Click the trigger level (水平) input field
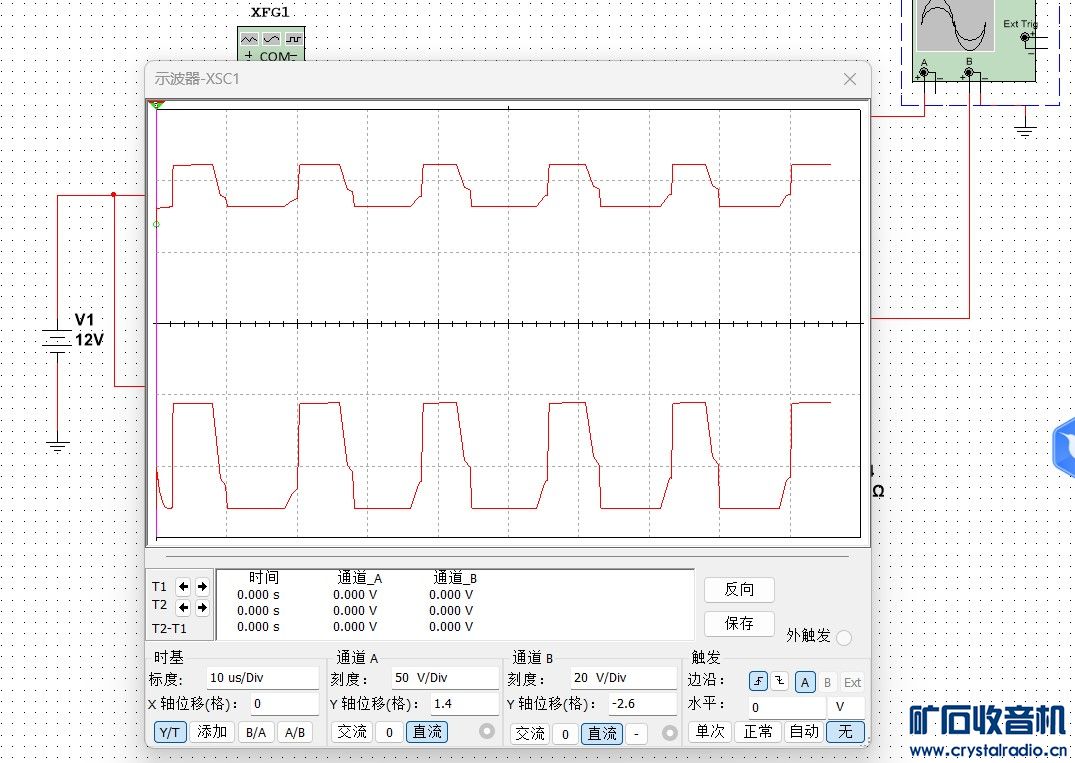The height and width of the screenshot is (763, 1075). point(787,707)
